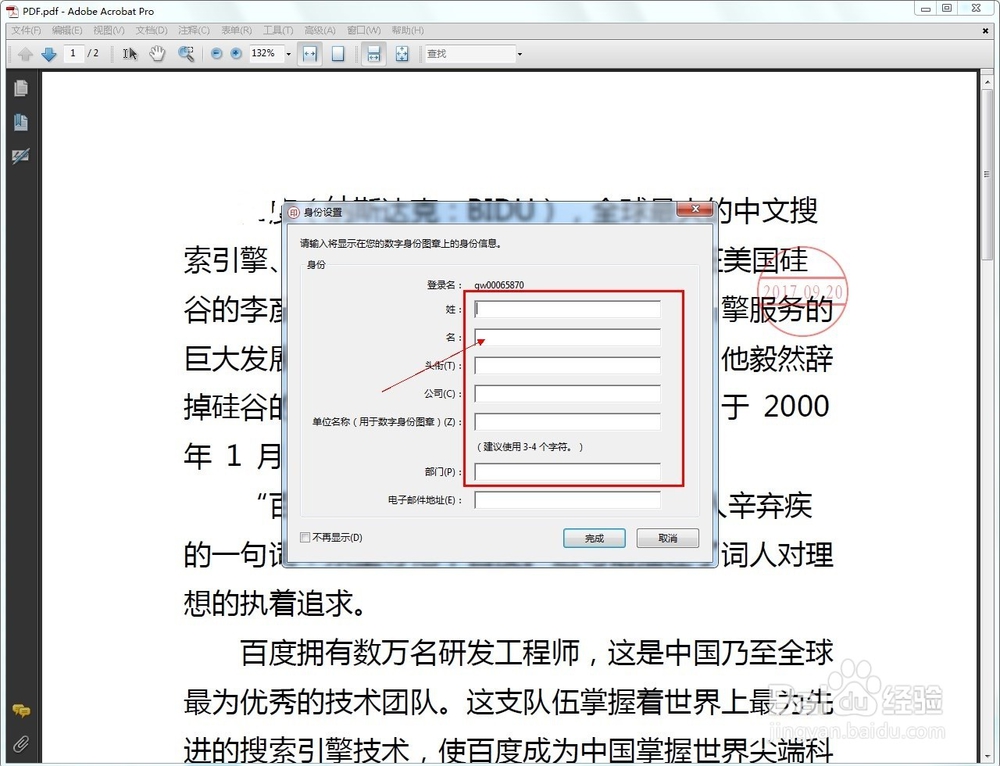Click zoom value 132% field
This screenshot has height=766, width=1000.
[x=265, y=54]
